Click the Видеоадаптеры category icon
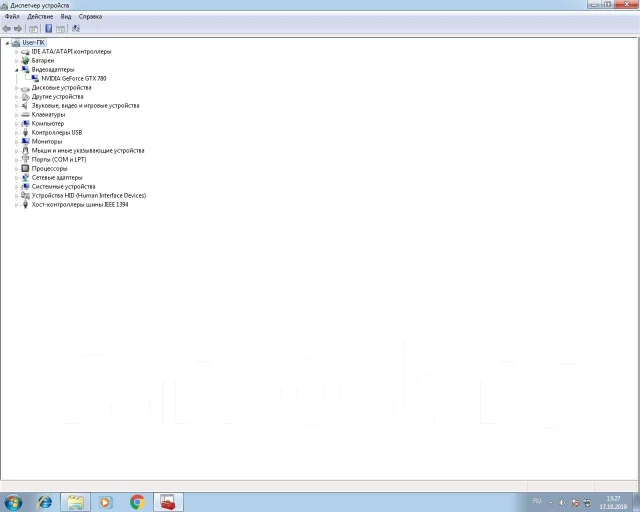The height and width of the screenshot is (512, 640). pos(25,69)
